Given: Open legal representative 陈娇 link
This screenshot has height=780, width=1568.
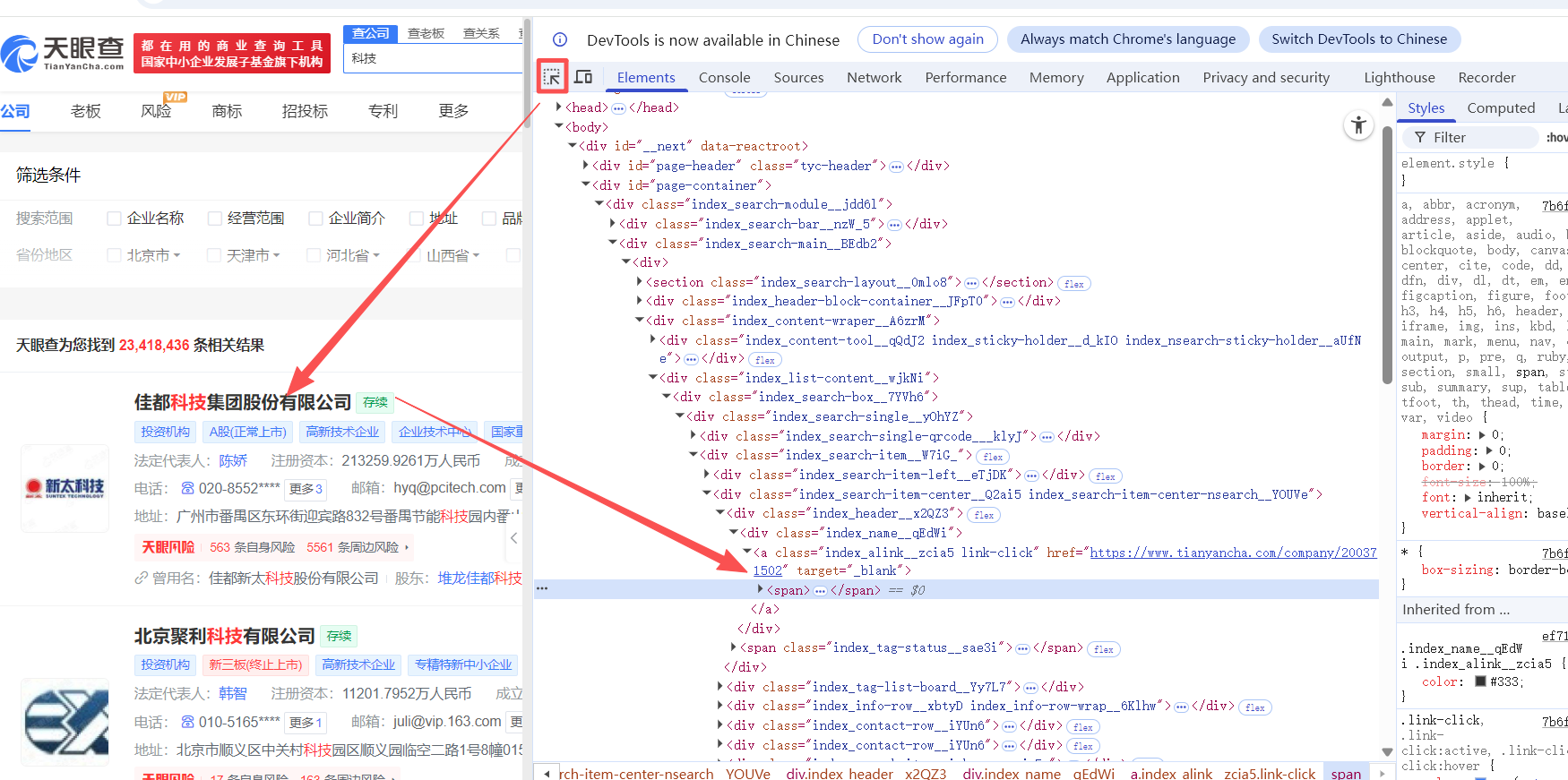Looking at the screenshot, I should coord(233,461).
